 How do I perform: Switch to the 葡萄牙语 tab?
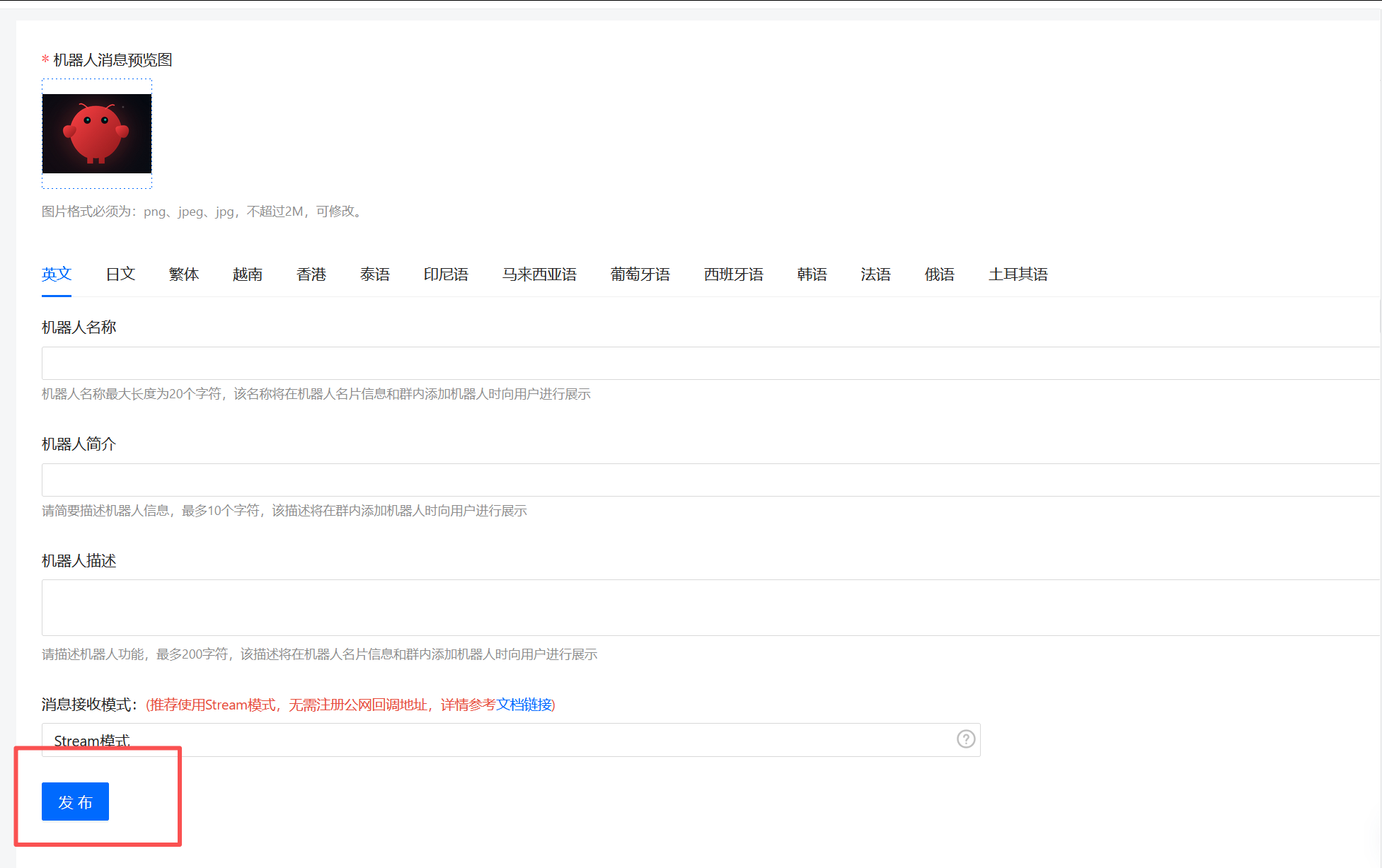click(640, 274)
